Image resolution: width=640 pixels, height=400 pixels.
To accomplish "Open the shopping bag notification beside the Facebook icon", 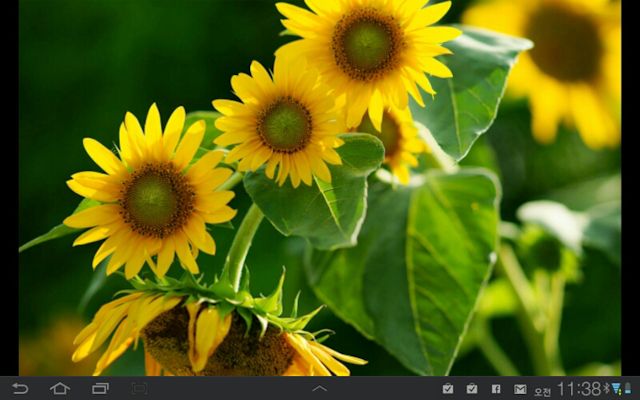I will coord(472,389).
